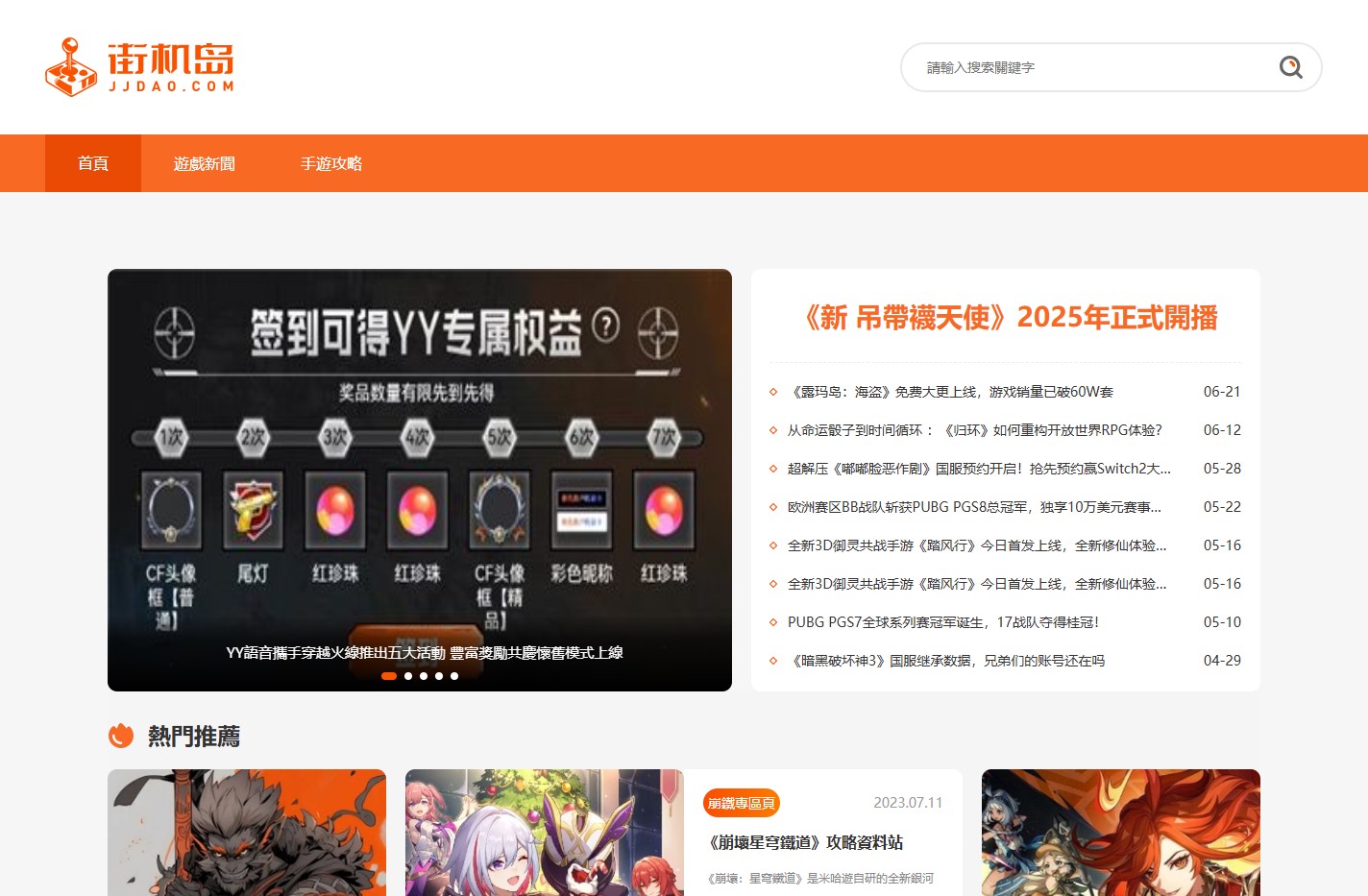
Task: Open 《崩壞星穹鐵道》攻略資料站 title link
Action: 803,842
